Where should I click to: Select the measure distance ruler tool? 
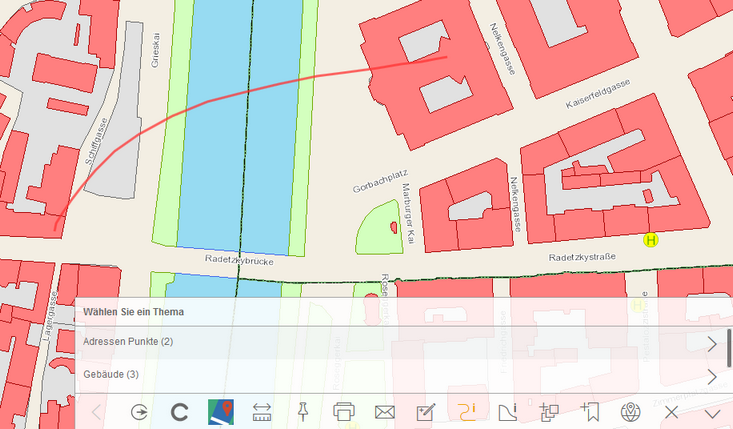click(262, 412)
